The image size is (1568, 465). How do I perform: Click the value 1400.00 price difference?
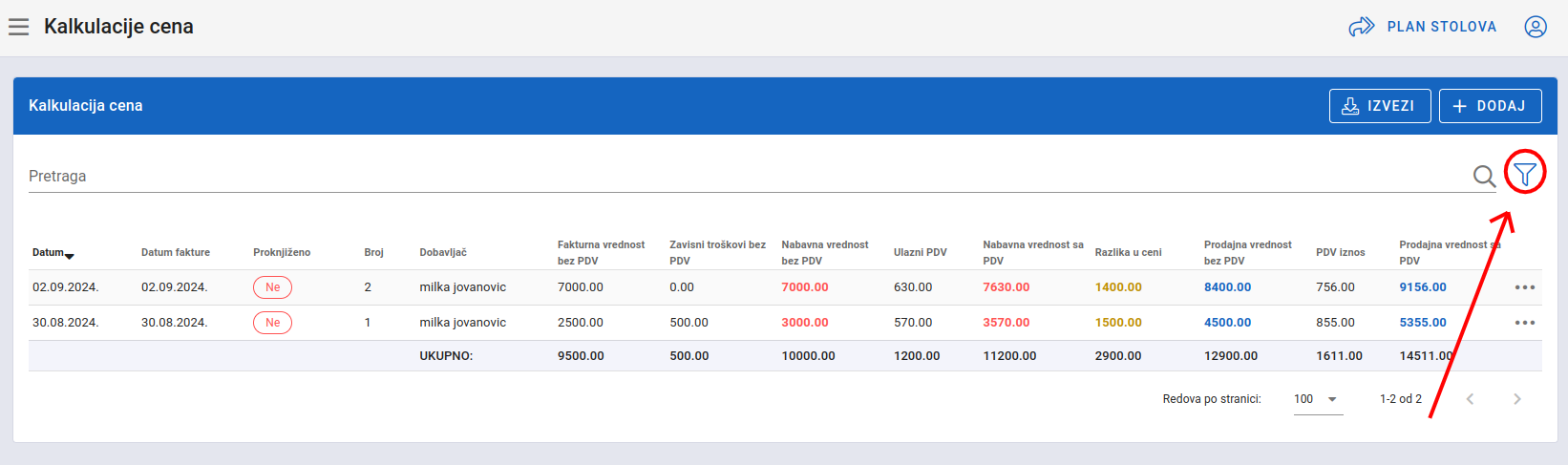(x=1118, y=287)
